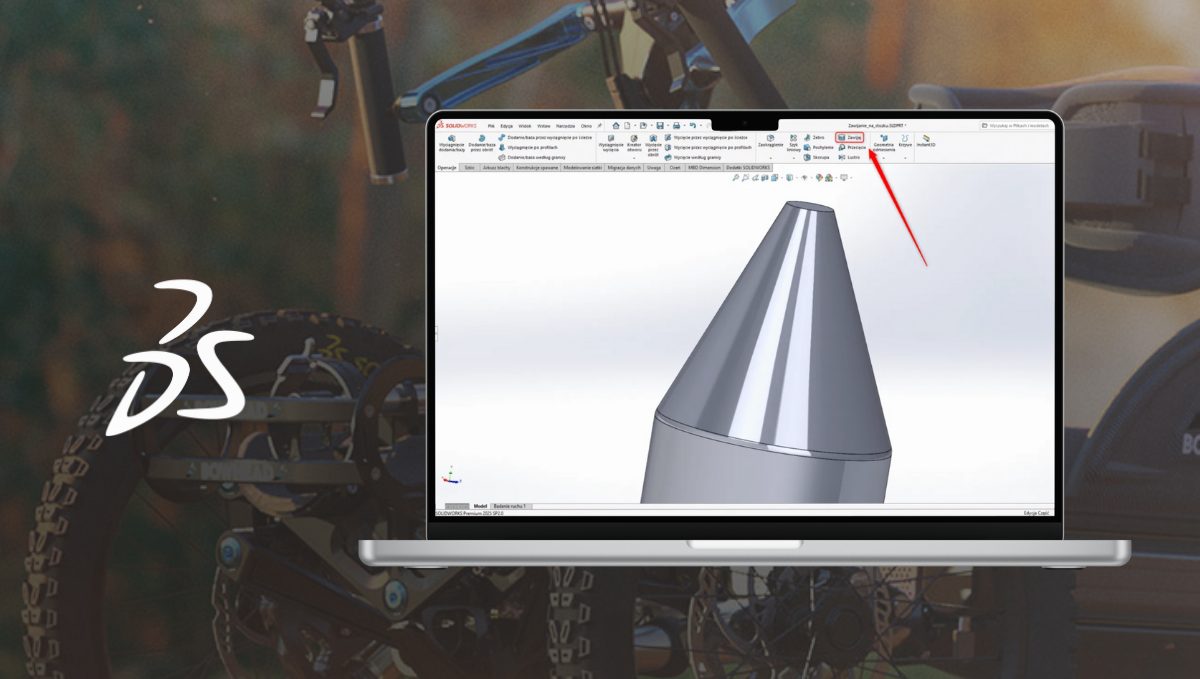Select Dodanie/baza według granicy
Image resolution: width=1200 pixels, height=679 pixels.
(531, 157)
